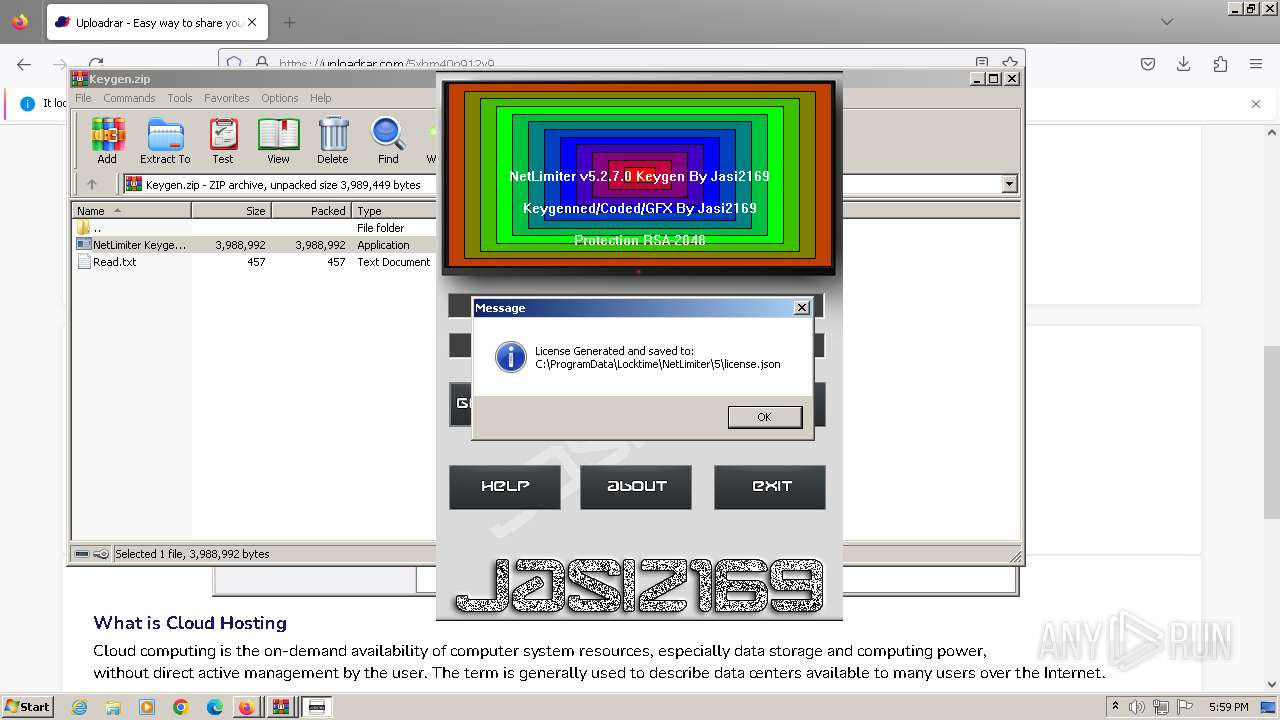1280x720 pixels.
Task: Open Firefox hamburger application menu
Action: (x=1256, y=64)
